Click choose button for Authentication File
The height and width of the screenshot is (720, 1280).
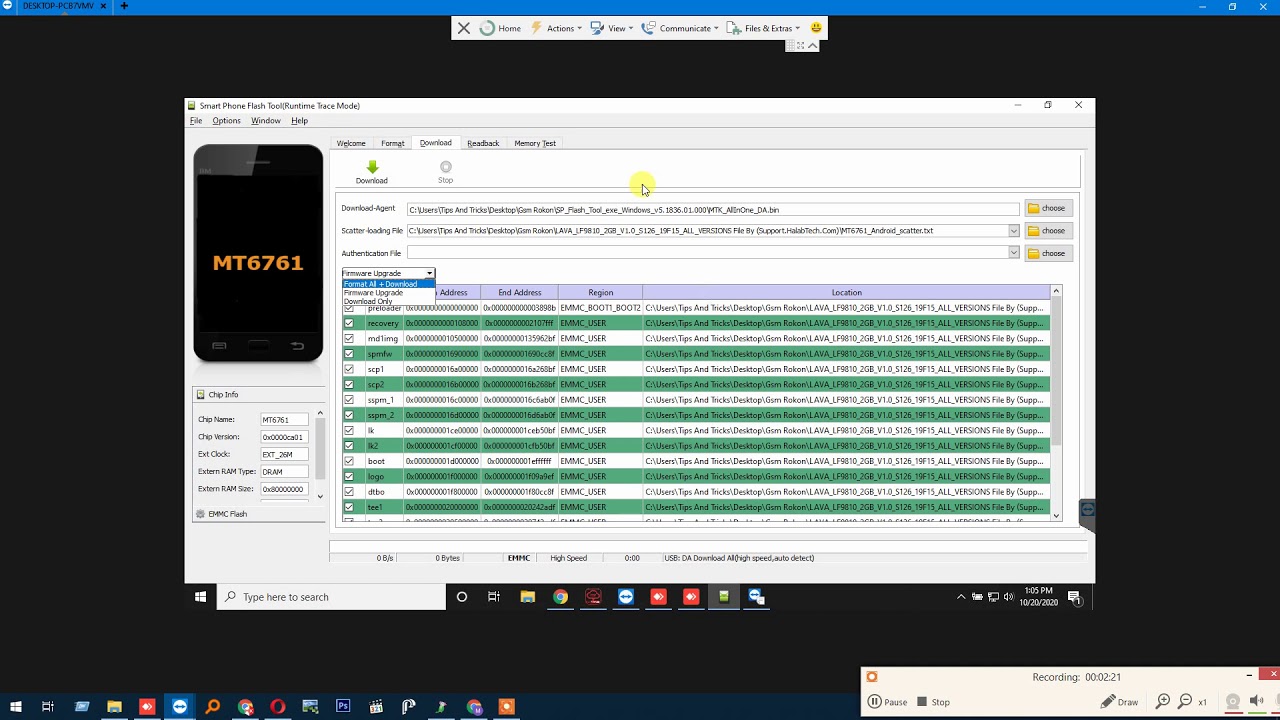(1048, 253)
